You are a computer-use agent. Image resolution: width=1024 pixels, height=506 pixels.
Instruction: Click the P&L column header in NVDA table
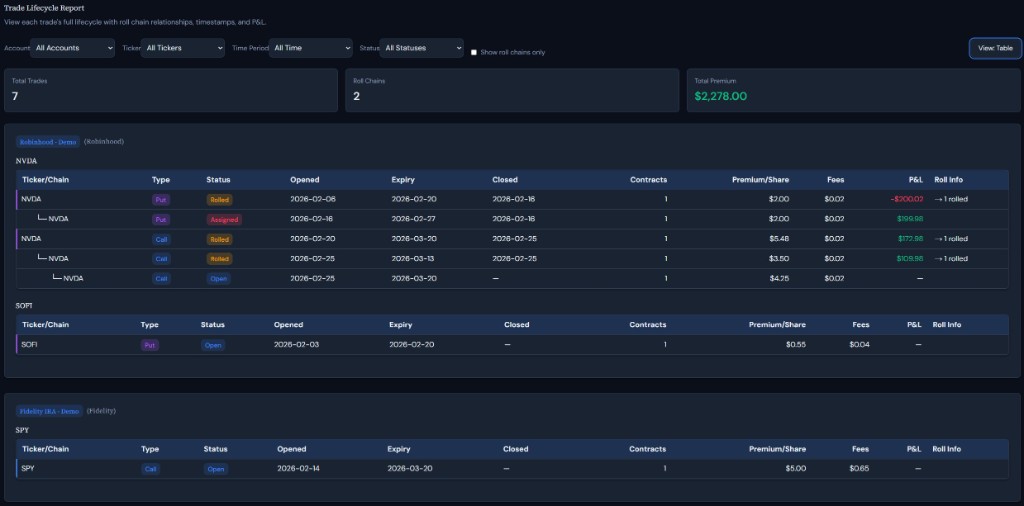coord(915,180)
